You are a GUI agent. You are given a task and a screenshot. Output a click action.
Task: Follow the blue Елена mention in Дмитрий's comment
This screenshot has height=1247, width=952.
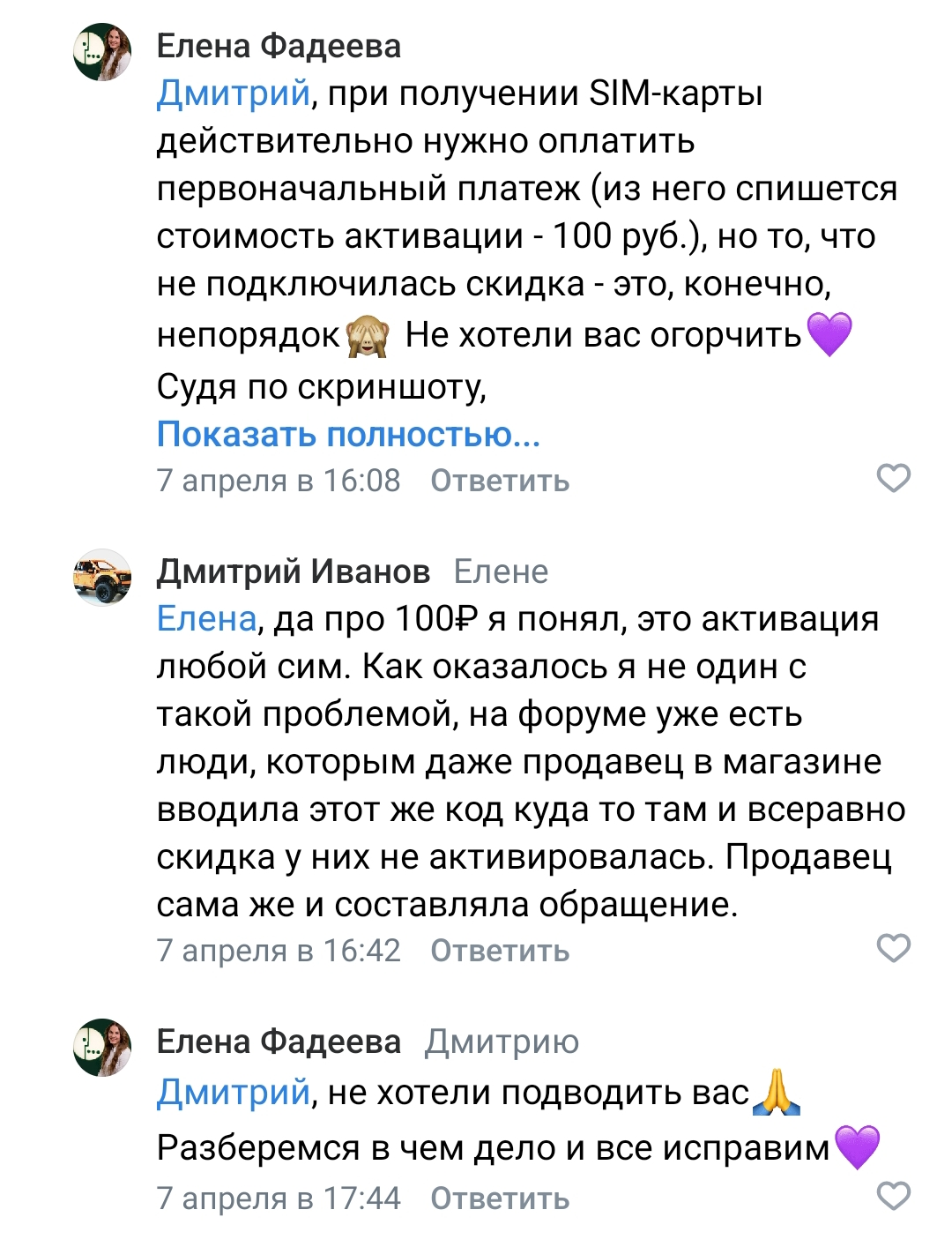click(x=206, y=618)
